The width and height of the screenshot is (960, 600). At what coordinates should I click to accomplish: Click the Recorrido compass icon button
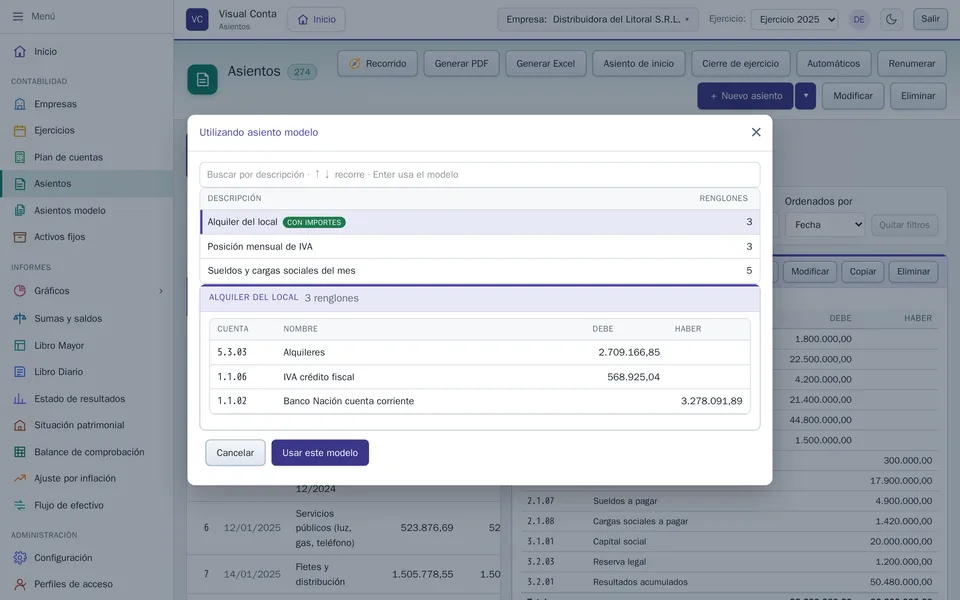378,64
